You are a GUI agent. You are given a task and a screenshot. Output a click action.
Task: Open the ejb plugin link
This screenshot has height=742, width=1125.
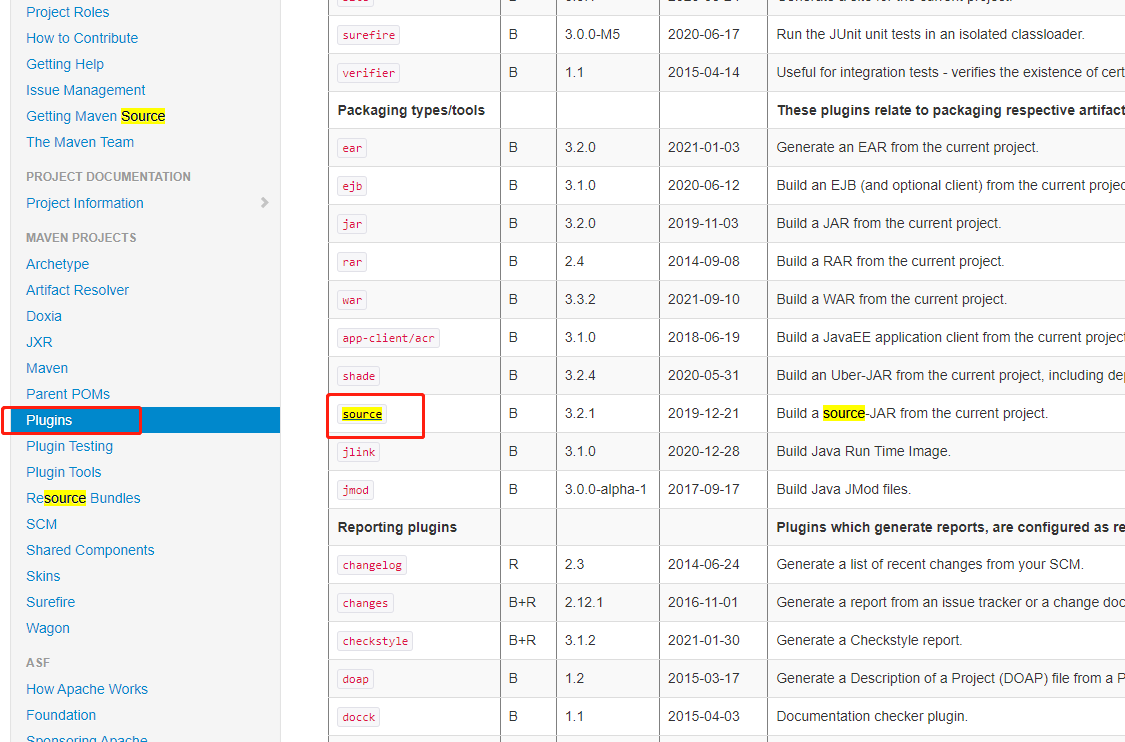click(x=352, y=187)
